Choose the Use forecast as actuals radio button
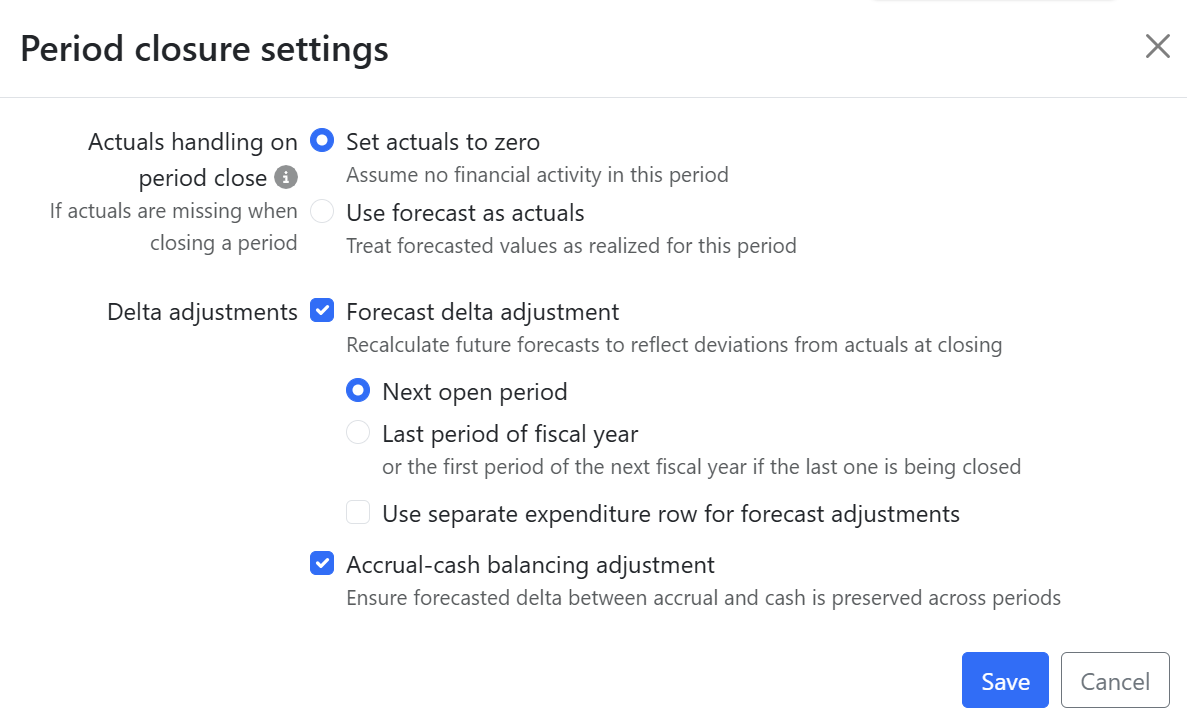This screenshot has width=1187, height=725. coord(322,211)
